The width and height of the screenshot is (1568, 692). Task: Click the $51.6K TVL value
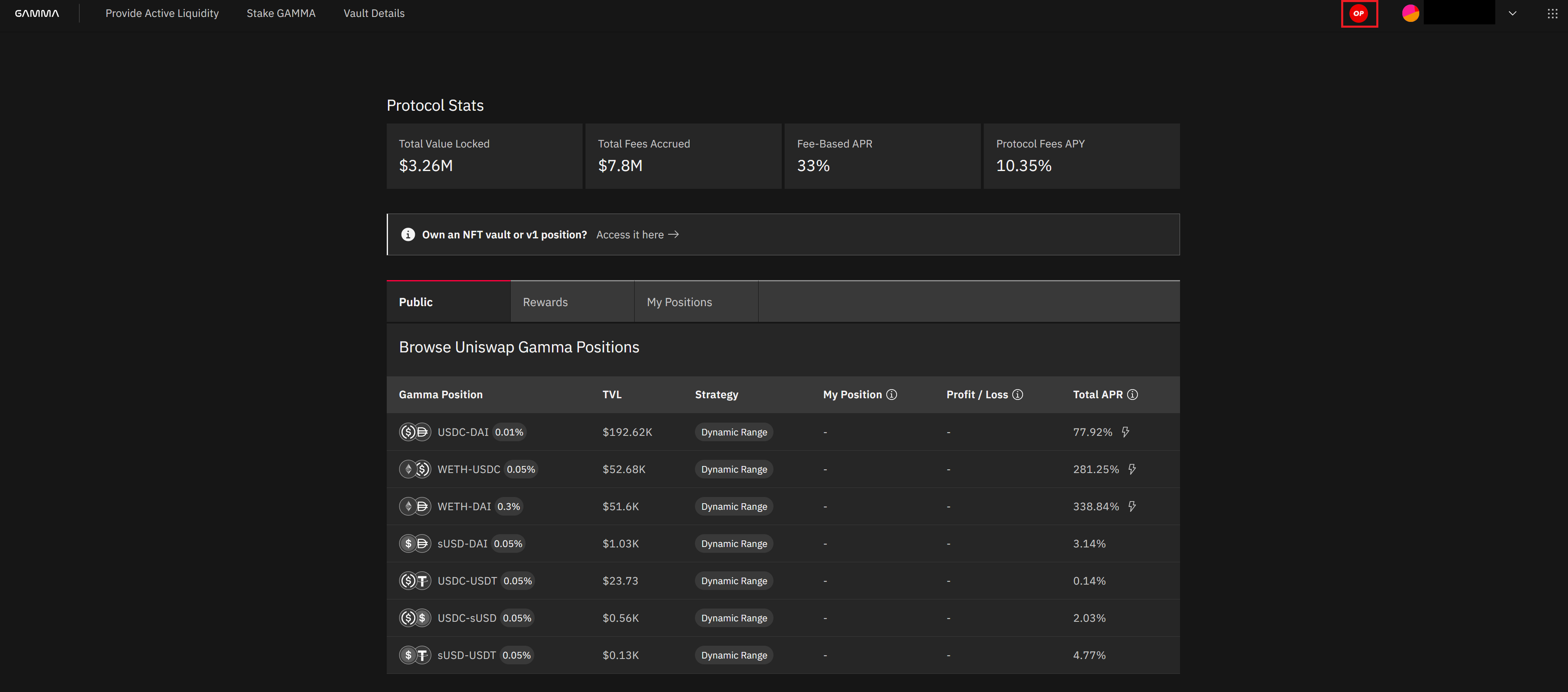click(620, 507)
